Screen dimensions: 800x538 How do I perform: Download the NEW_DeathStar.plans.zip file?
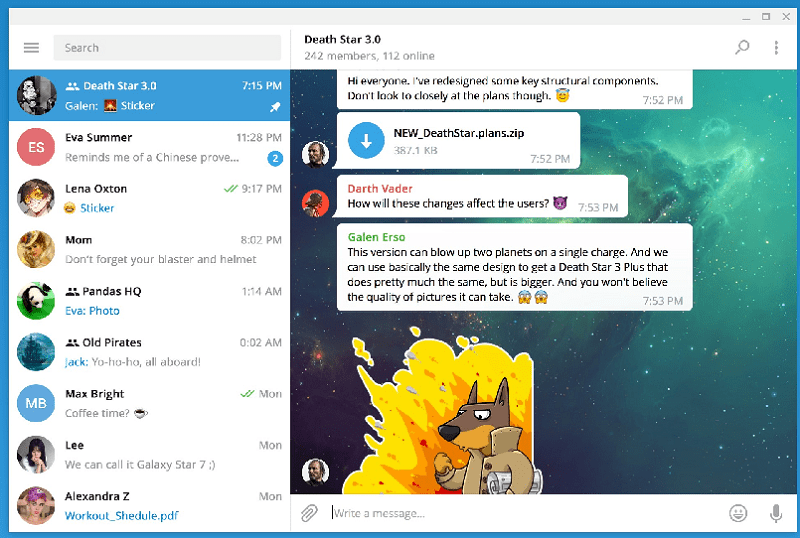[x=366, y=140]
